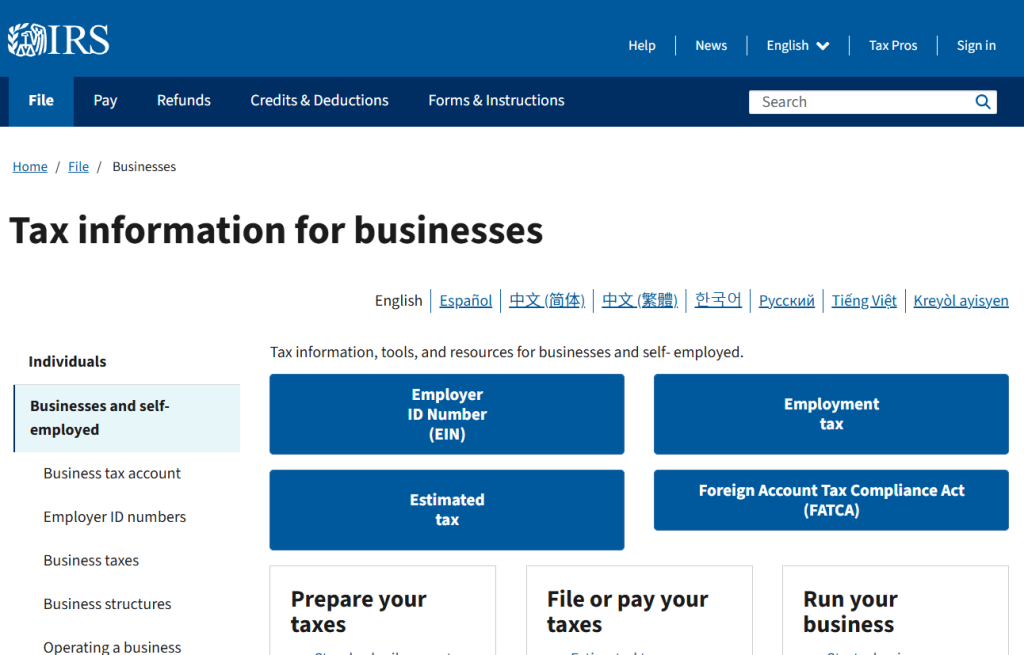
Task: Open the Pay menu item
Action: pyautogui.click(x=105, y=101)
